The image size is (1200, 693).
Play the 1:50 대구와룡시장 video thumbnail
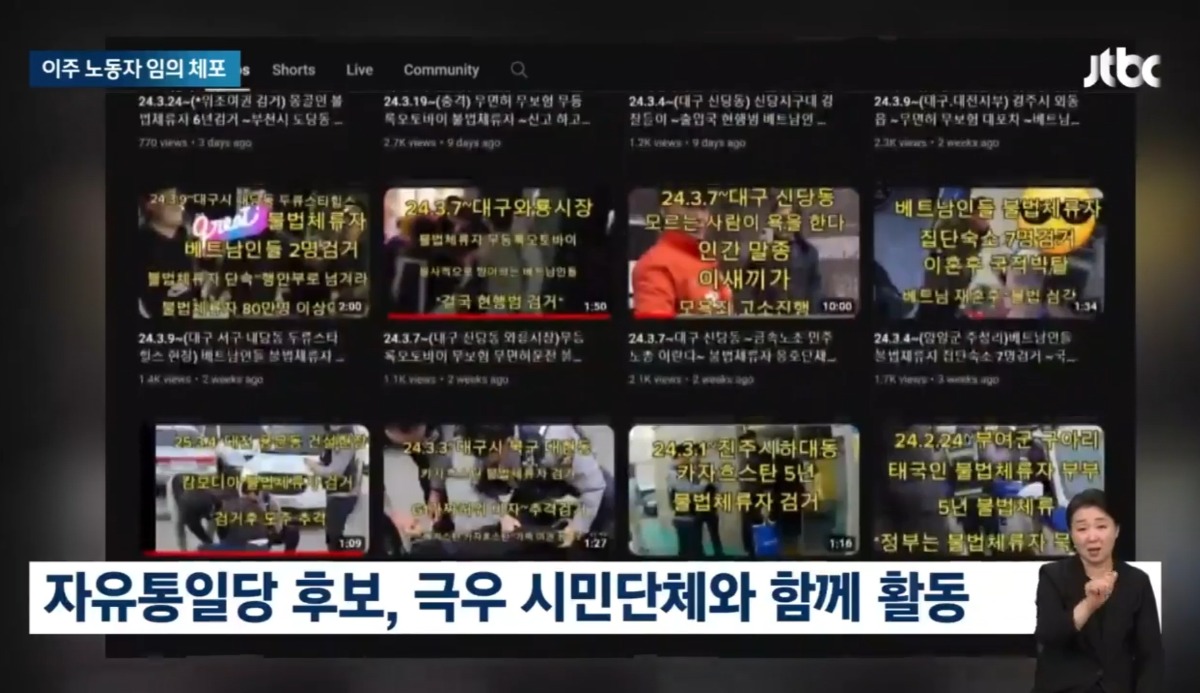[497, 252]
